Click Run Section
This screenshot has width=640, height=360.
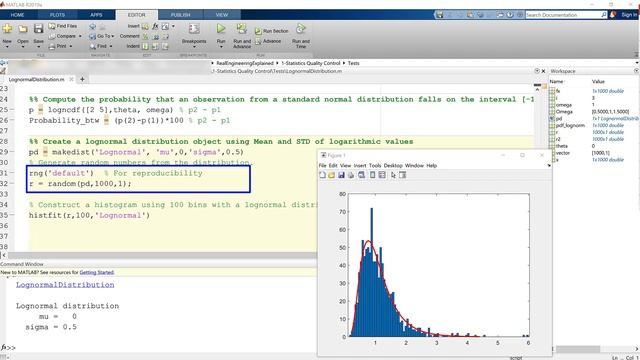pos(272,31)
